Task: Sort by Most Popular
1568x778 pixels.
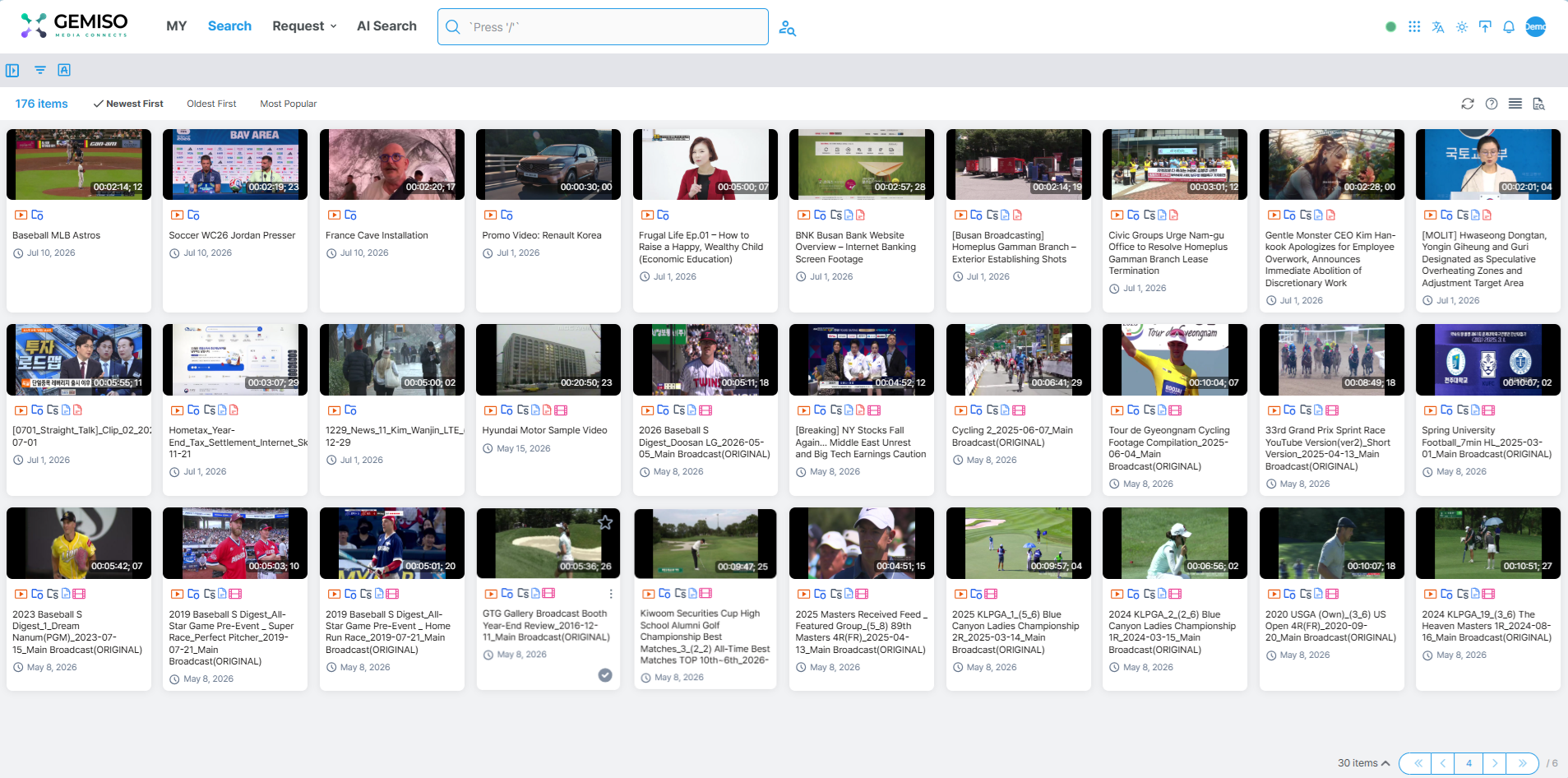Action: (x=289, y=104)
